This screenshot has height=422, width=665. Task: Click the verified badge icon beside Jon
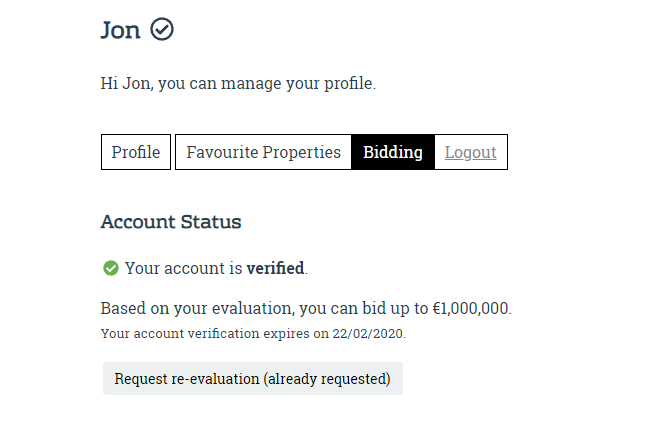[x=162, y=30]
